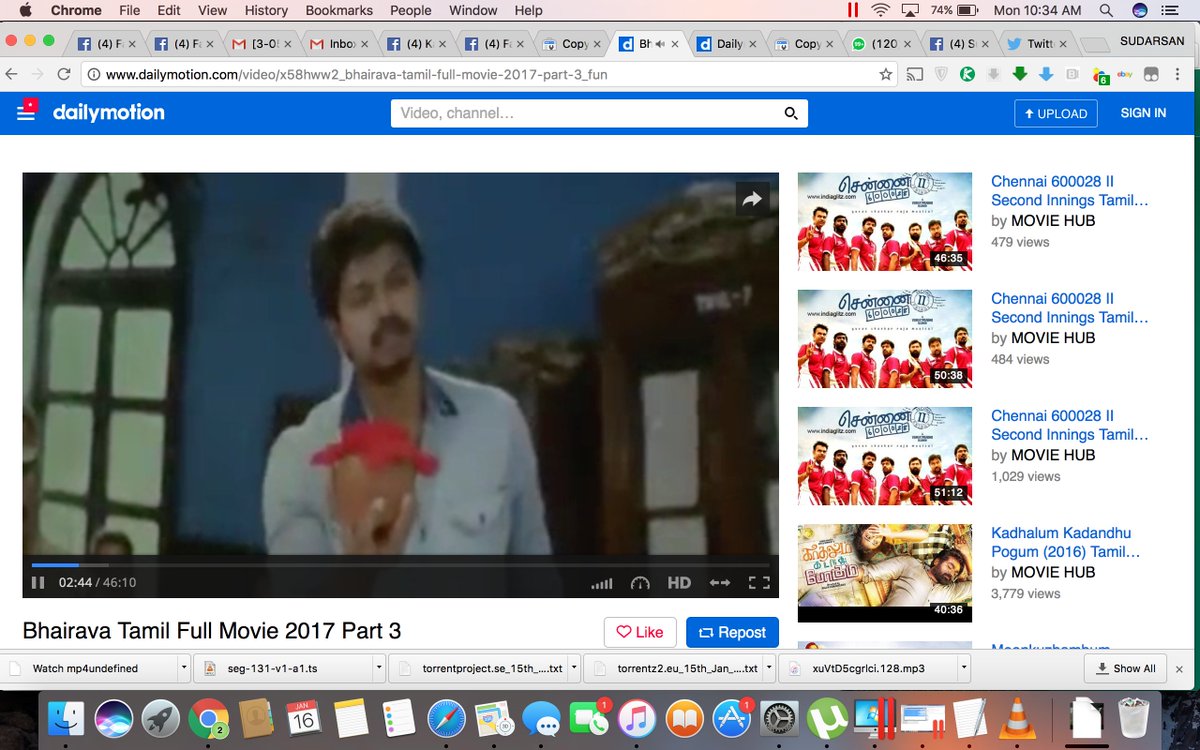Launch Siri from the Dock
The image size is (1200, 750).
(114, 718)
